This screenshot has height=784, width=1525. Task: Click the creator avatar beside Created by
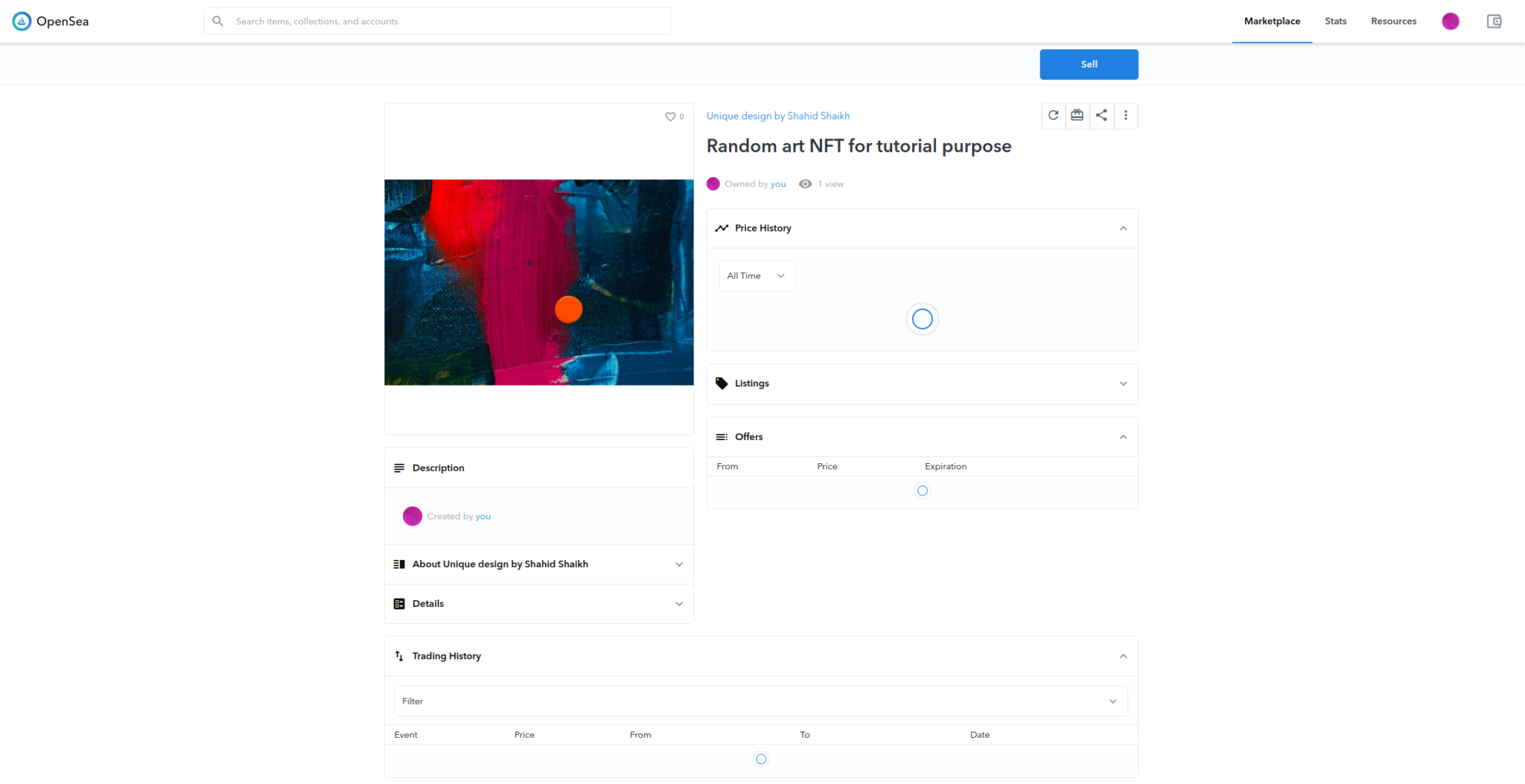[413, 516]
